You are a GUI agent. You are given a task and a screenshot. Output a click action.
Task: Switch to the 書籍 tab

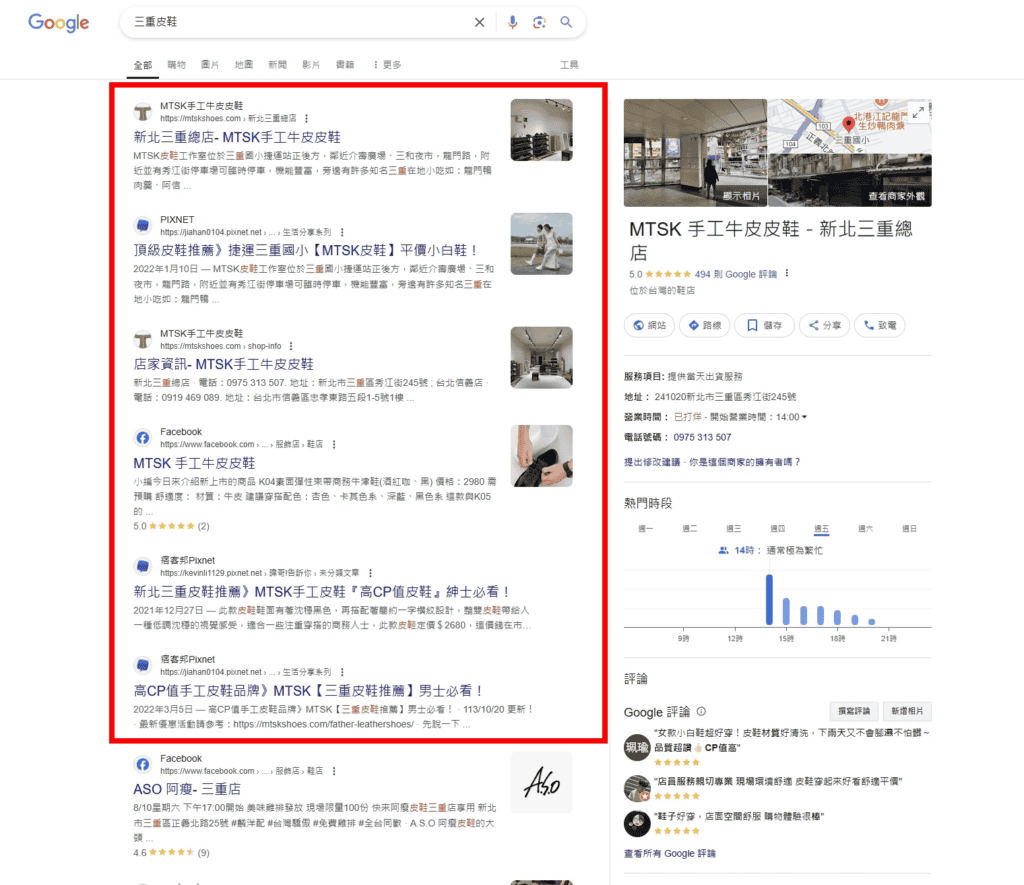pyautogui.click(x=345, y=65)
